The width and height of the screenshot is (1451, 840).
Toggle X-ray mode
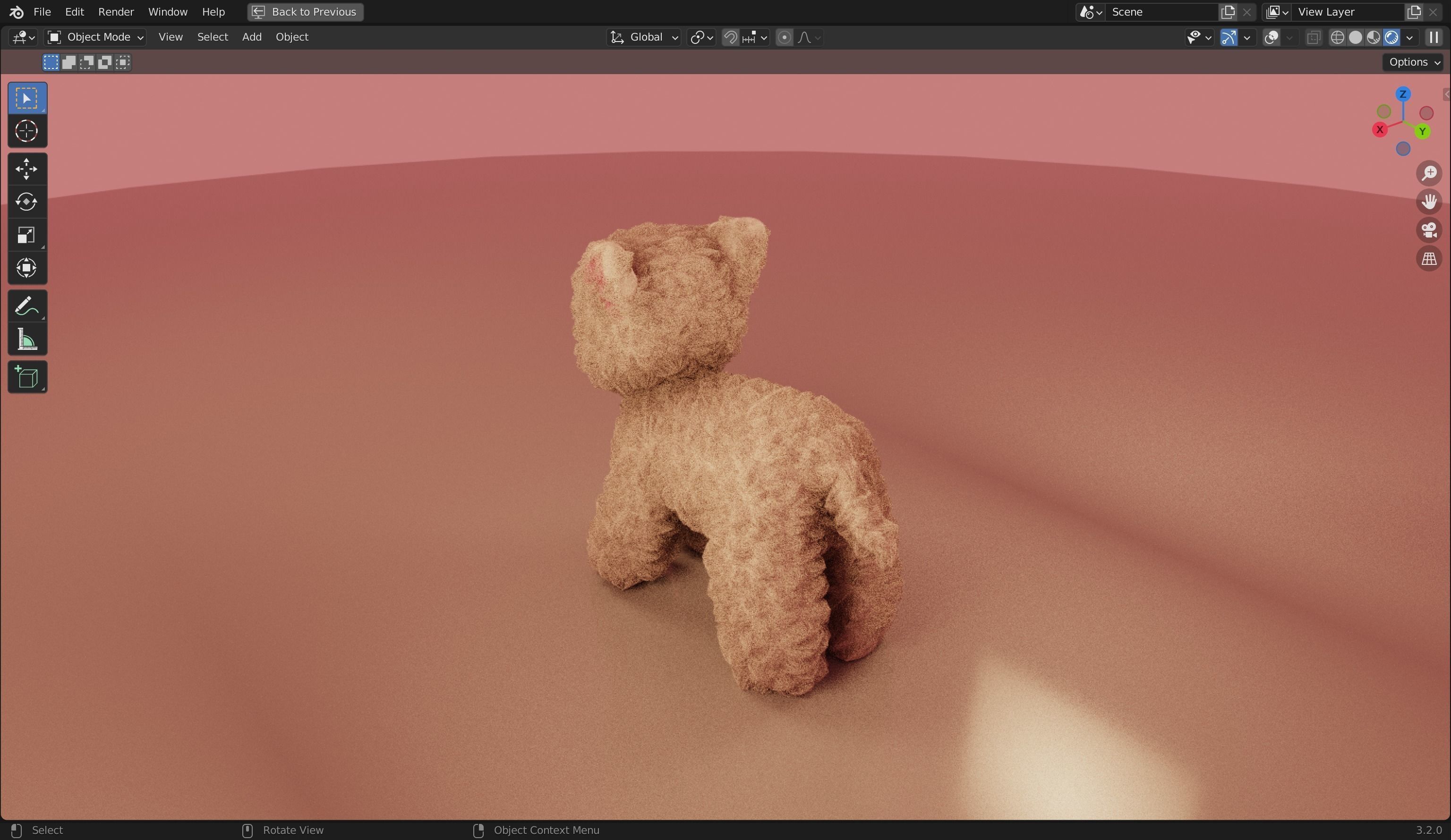[x=1314, y=37]
